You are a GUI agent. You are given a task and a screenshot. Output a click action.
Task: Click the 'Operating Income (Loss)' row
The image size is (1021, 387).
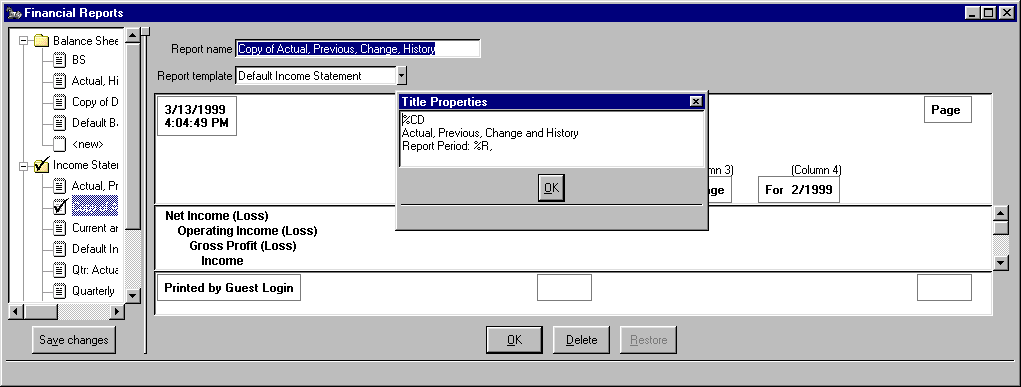247,231
